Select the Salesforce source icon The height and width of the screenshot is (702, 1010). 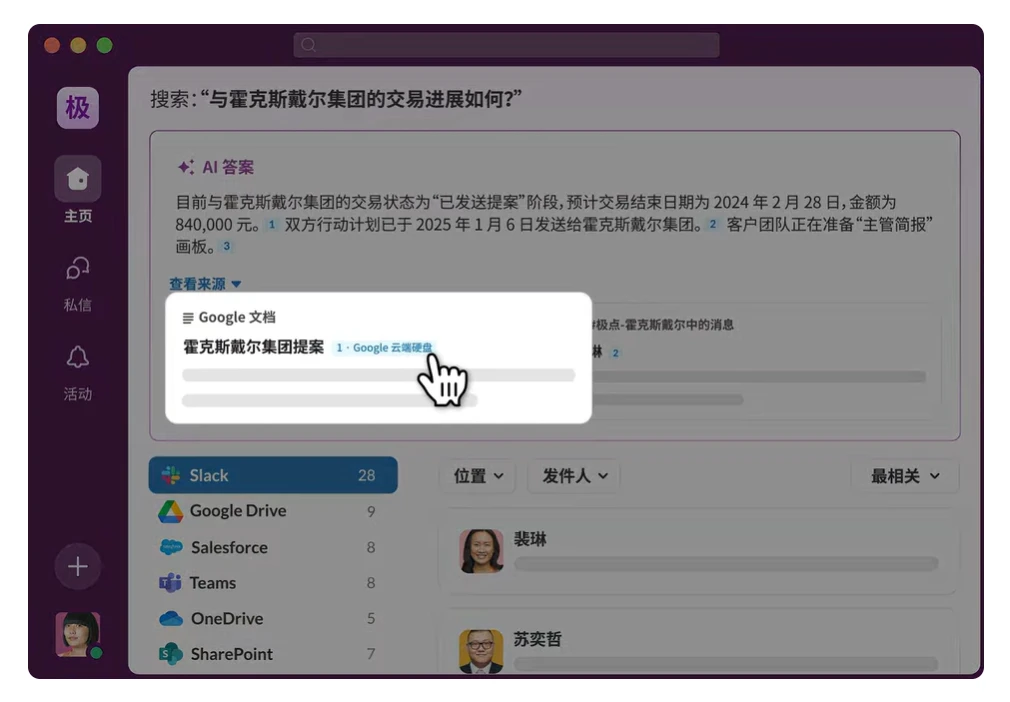(171, 547)
